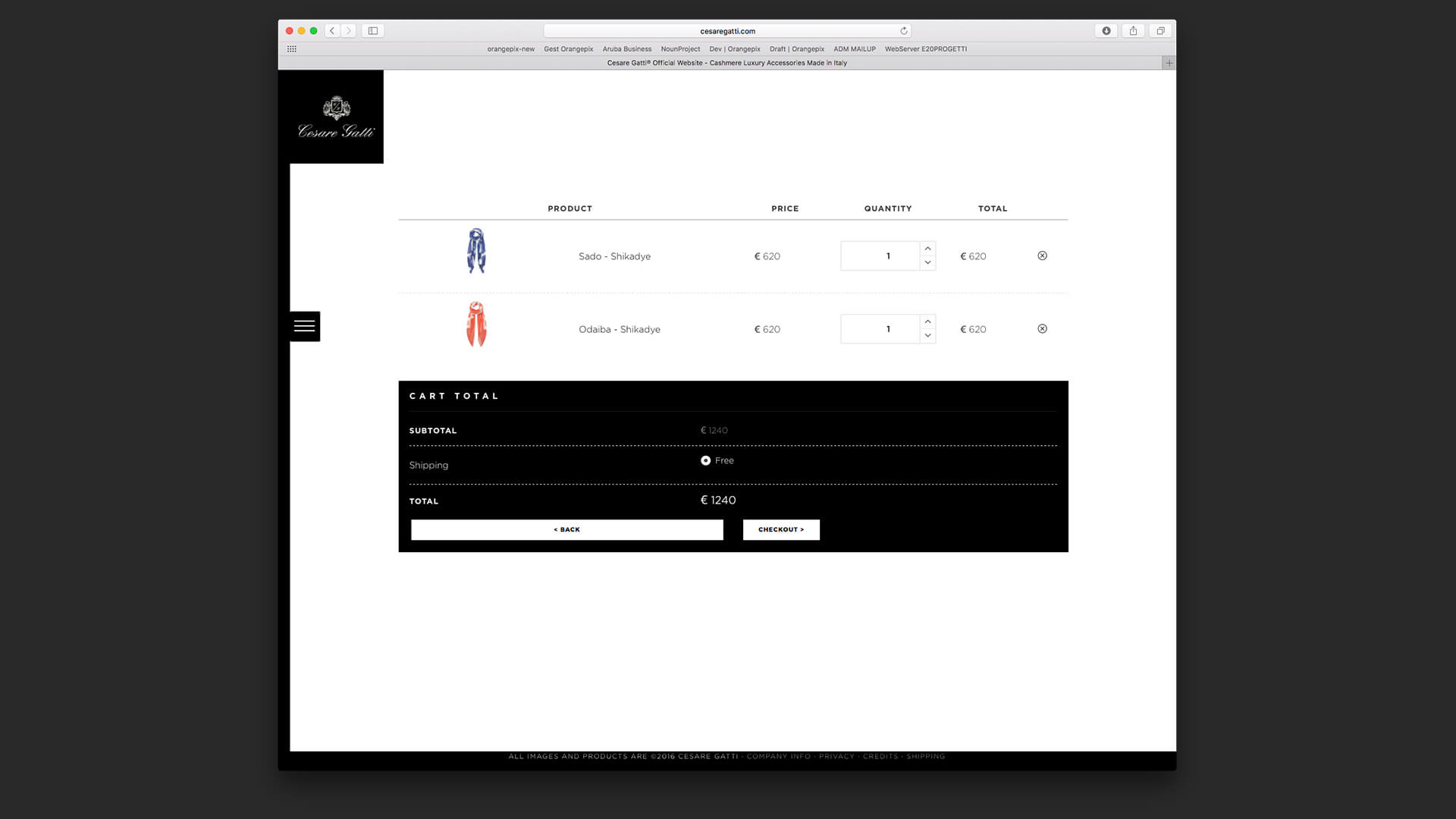Open the red Odaiba scarf thumbnail
The image size is (1456, 819).
476,324
